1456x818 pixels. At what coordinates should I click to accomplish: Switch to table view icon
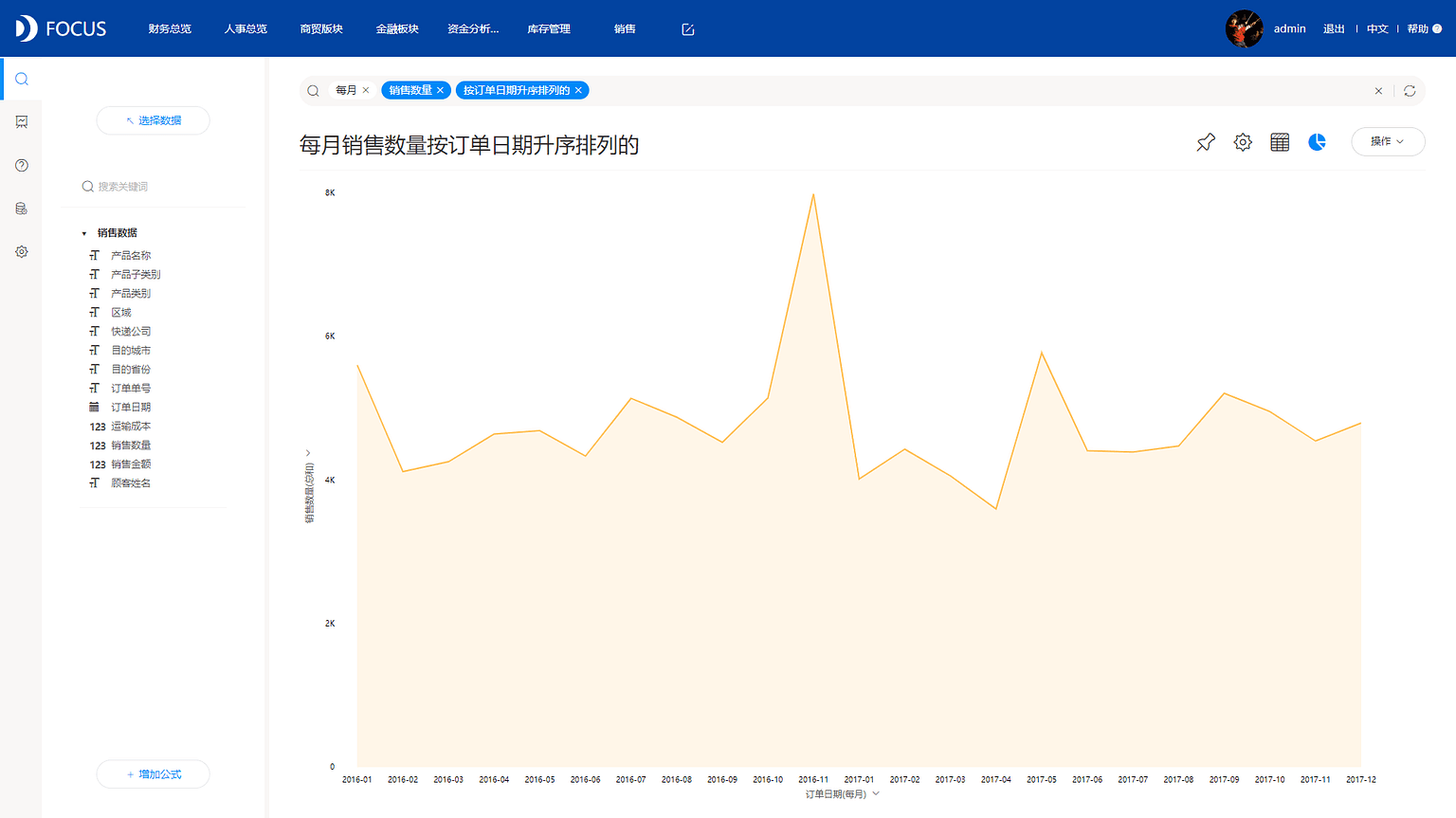click(1280, 142)
